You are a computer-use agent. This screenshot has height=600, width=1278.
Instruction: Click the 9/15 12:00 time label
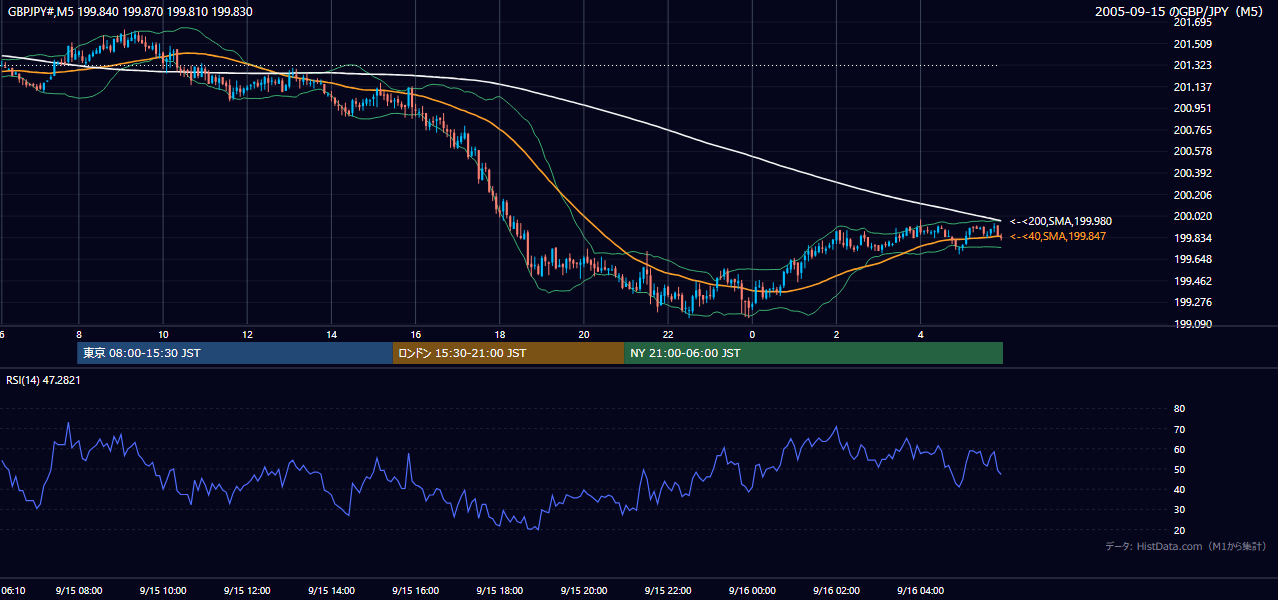[247, 591]
